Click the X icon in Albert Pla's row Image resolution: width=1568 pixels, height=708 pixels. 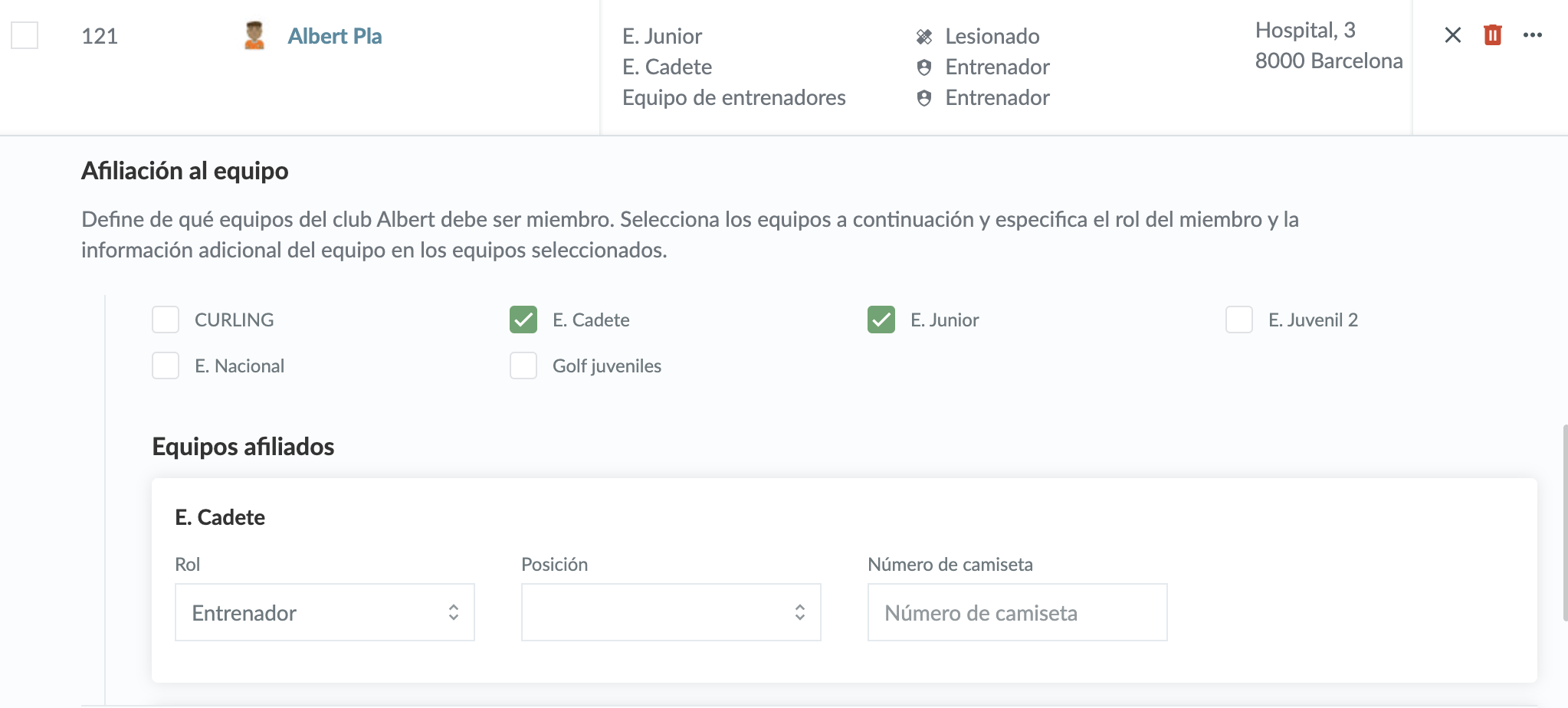(1452, 35)
